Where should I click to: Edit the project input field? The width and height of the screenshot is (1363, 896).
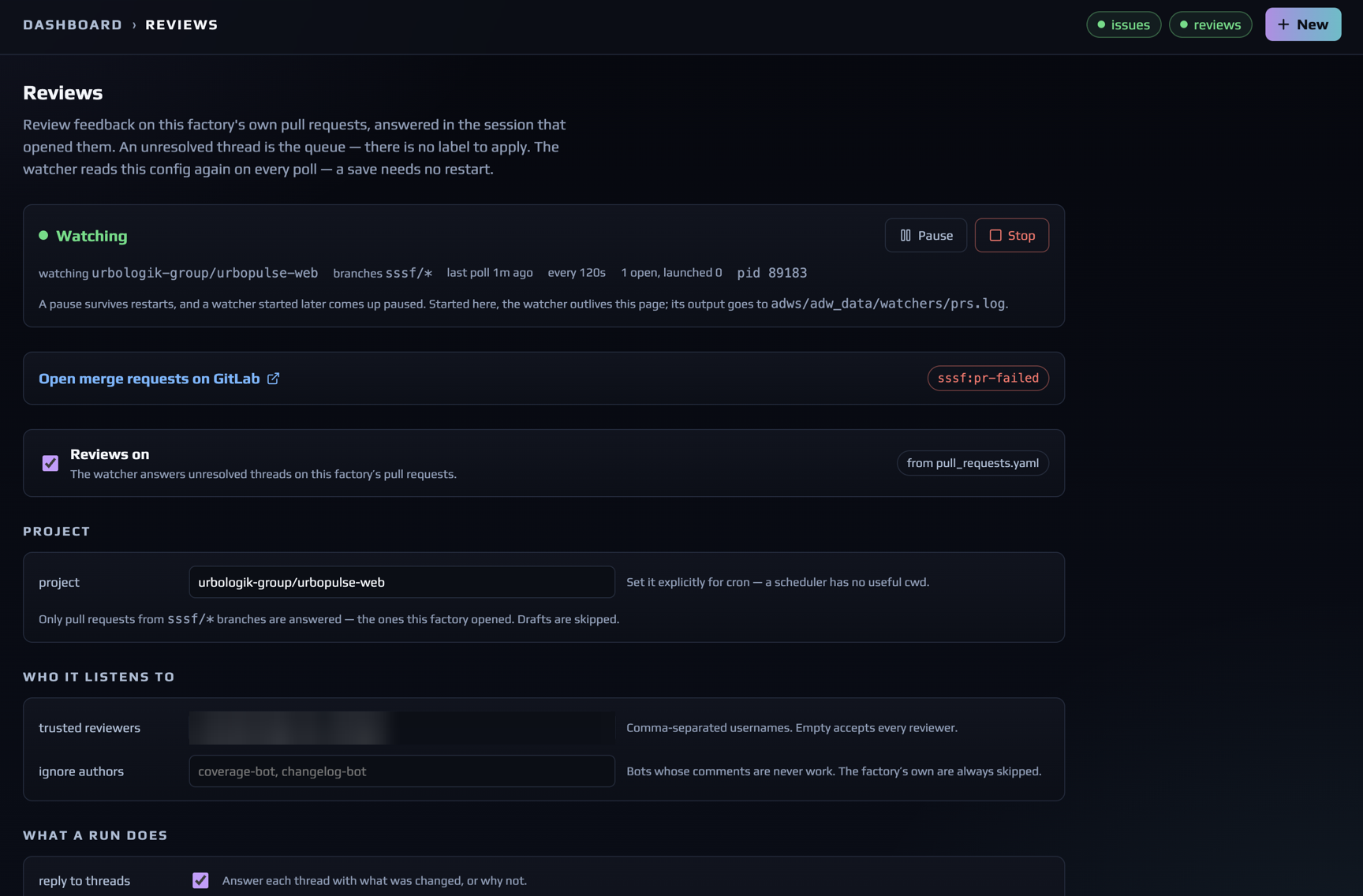tap(401, 582)
